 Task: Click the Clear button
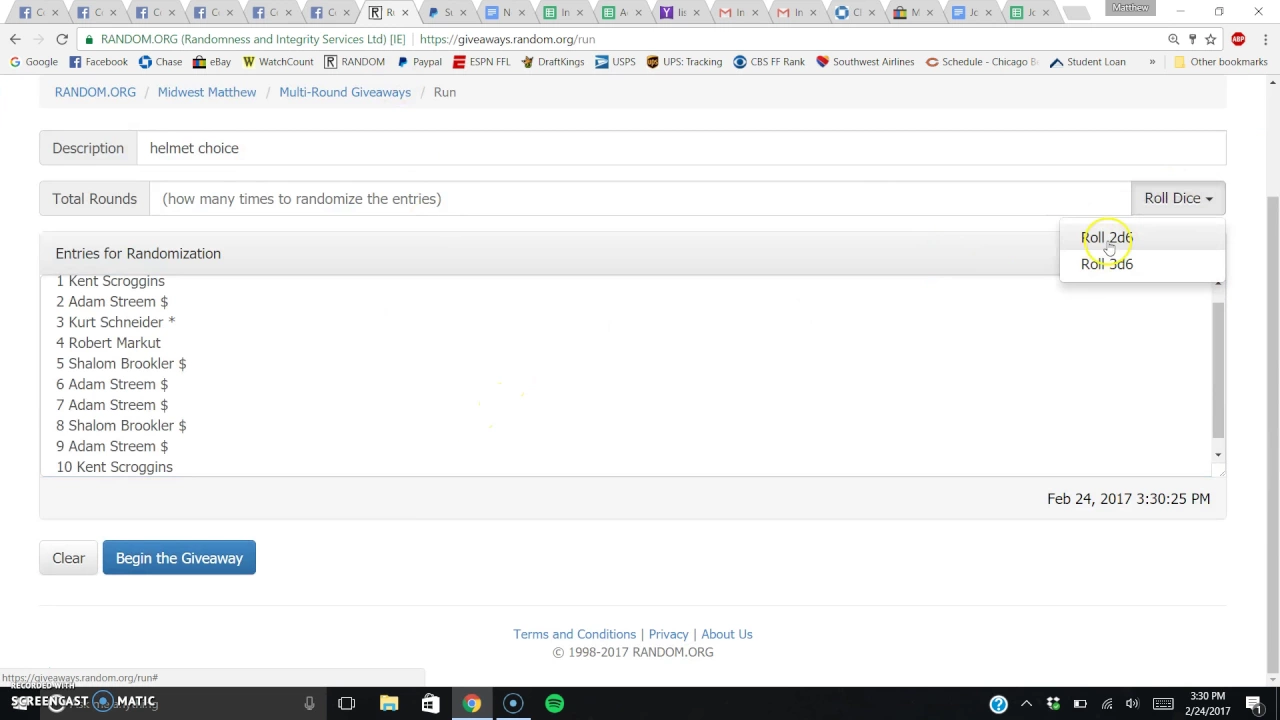[x=69, y=558]
